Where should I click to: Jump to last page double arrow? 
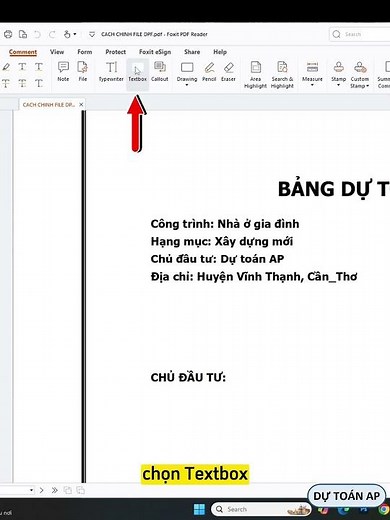click(x=55, y=490)
